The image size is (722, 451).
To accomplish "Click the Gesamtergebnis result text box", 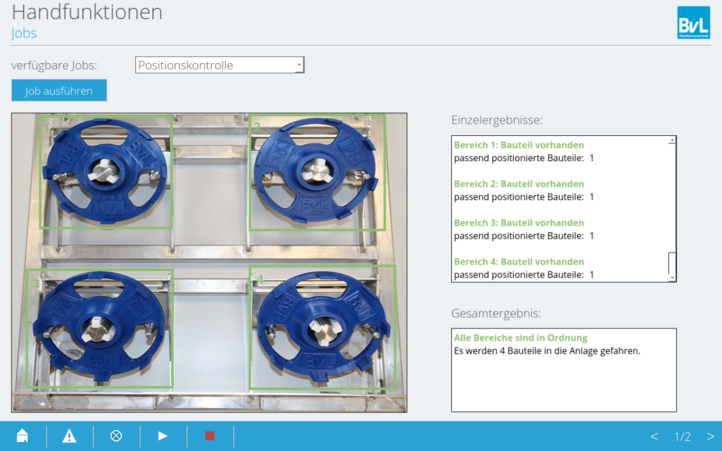I will 563,369.
